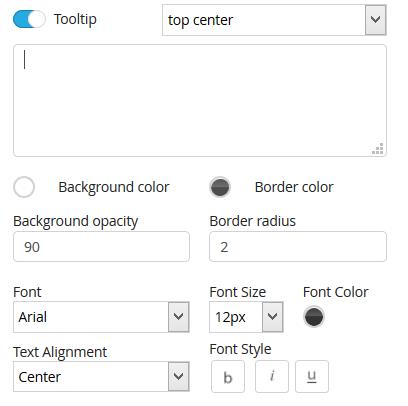Focus the Border radius field

[x=298, y=247]
